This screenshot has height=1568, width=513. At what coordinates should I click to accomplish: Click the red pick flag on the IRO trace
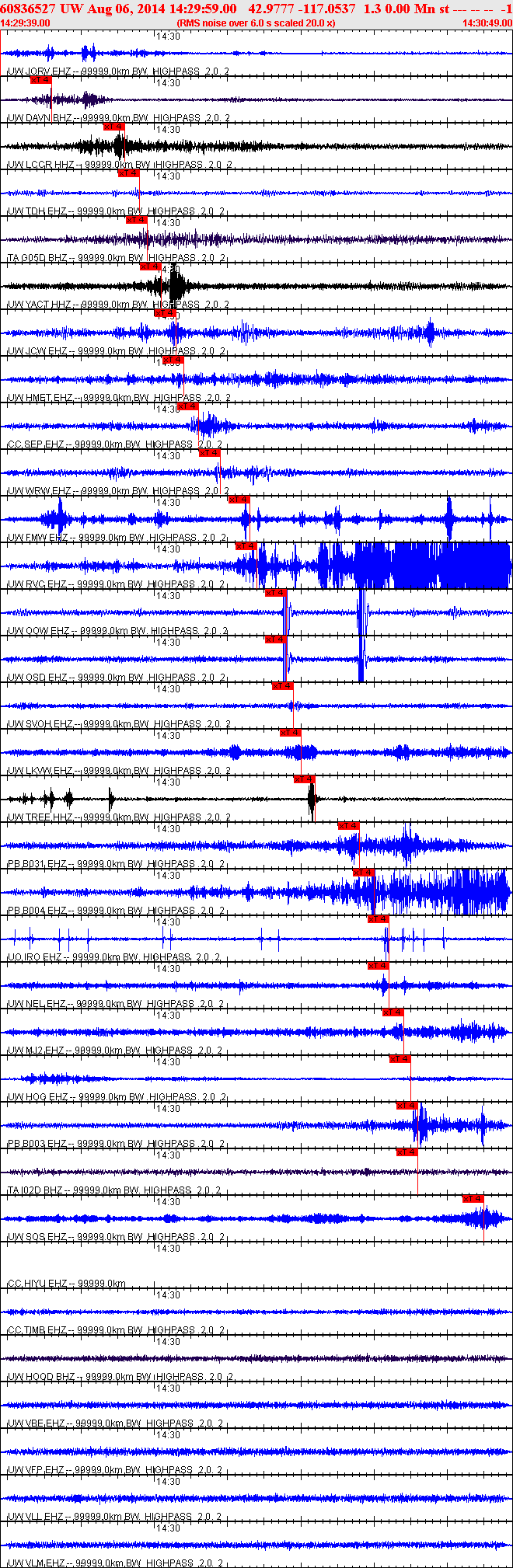coord(378,919)
